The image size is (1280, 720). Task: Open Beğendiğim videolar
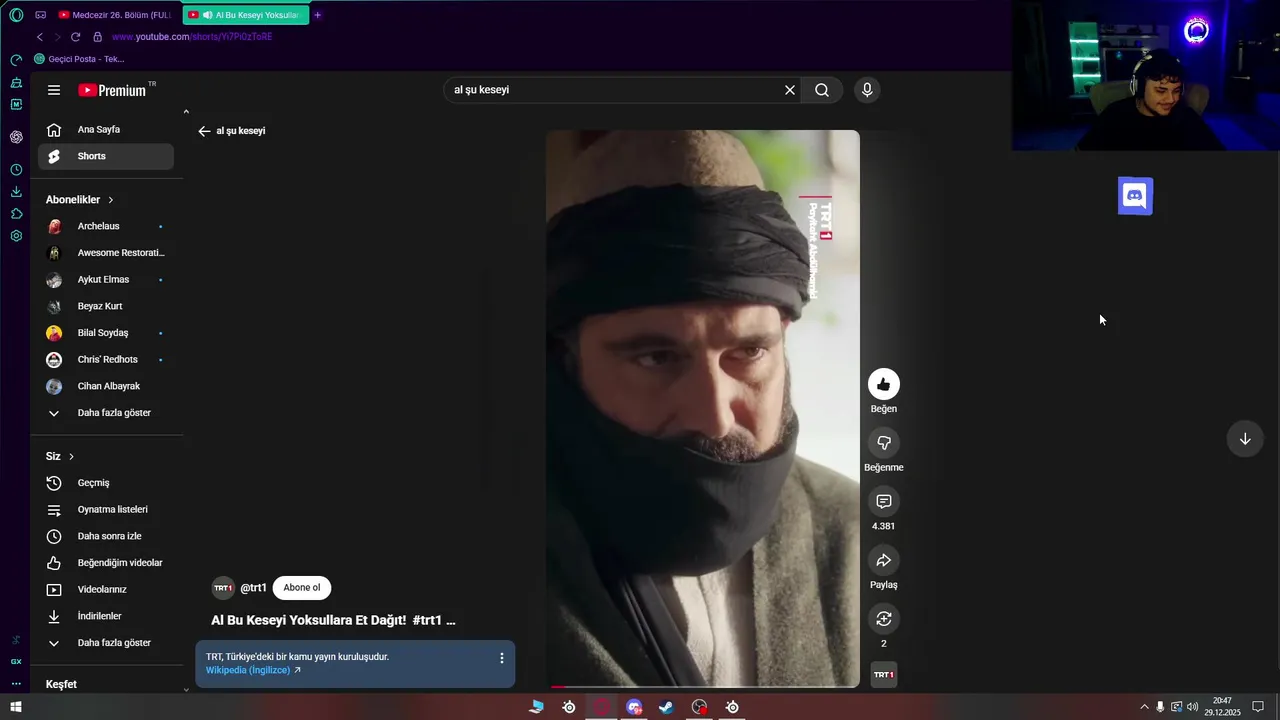click(106, 563)
